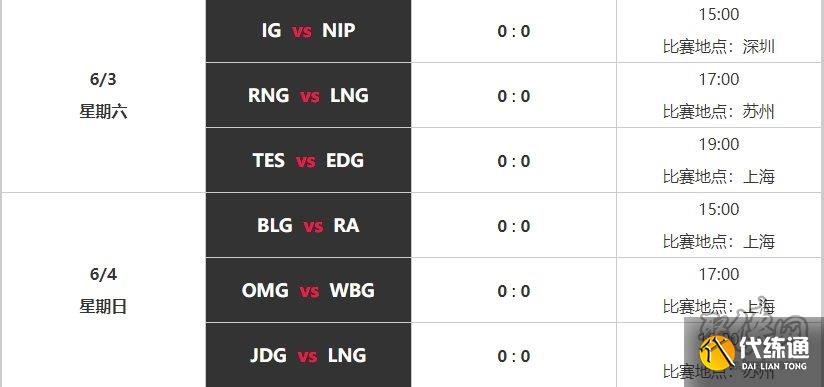Select the RNG vs LNG matchup
Image resolution: width=824 pixels, height=387 pixels.
[308, 95]
